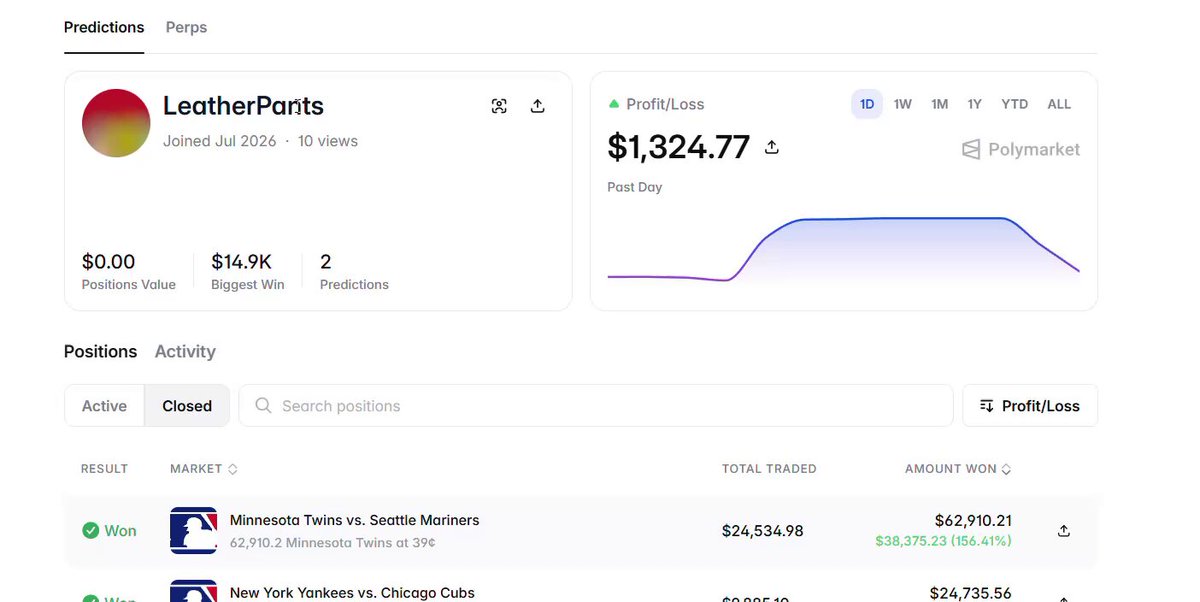This screenshot has width=1200, height=602.
Task: Click "62,910.2 Minnesota Twins at 39¢" subtitle
Action: pos(333,543)
